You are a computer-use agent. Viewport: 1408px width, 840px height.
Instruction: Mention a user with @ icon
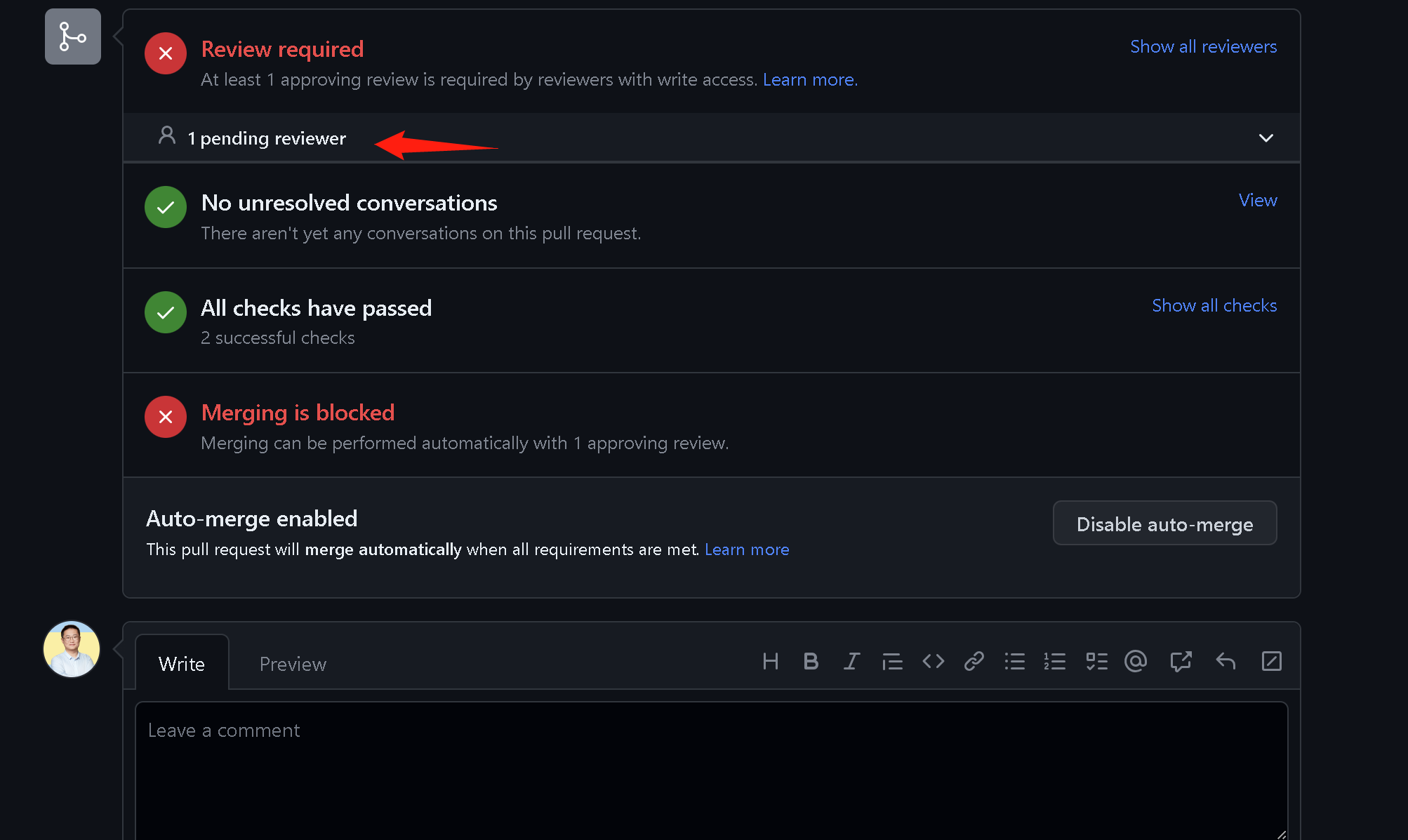[1136, 662]
